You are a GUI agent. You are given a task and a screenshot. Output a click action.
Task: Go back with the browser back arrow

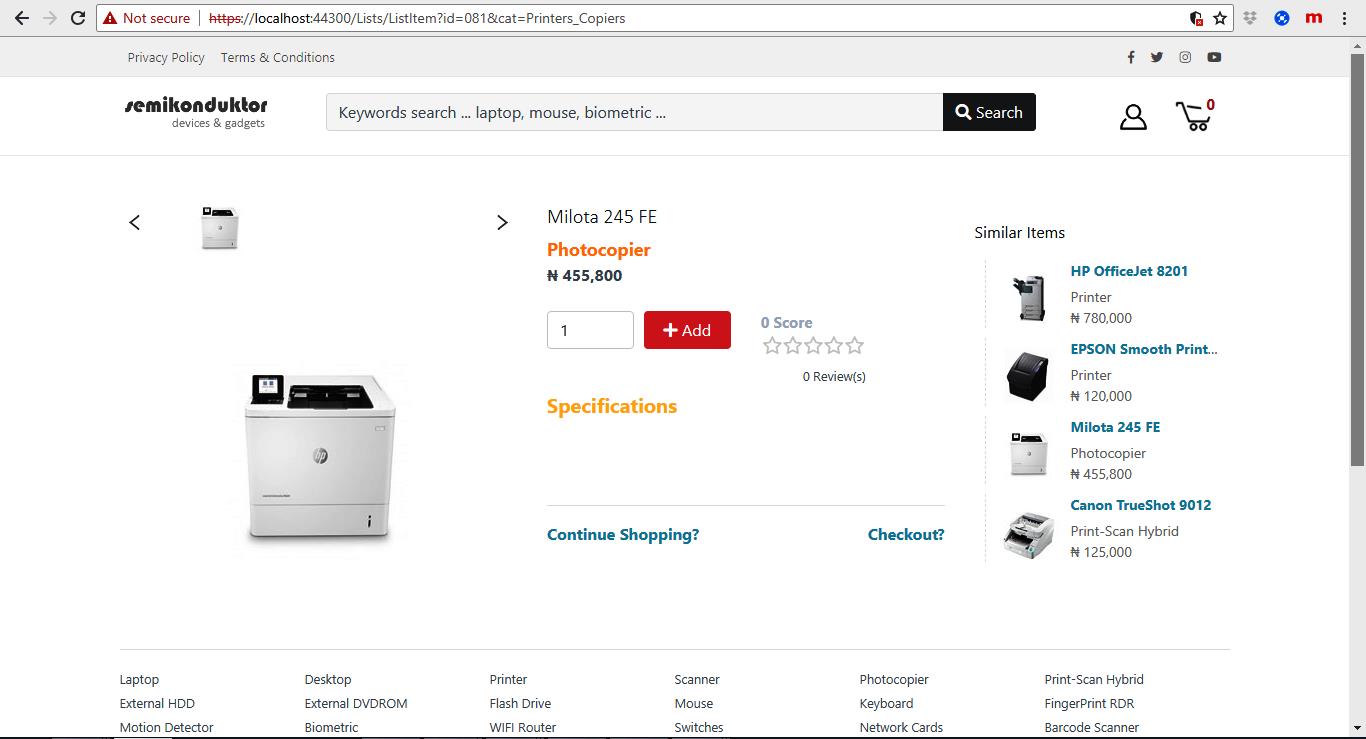coord(21,18)
